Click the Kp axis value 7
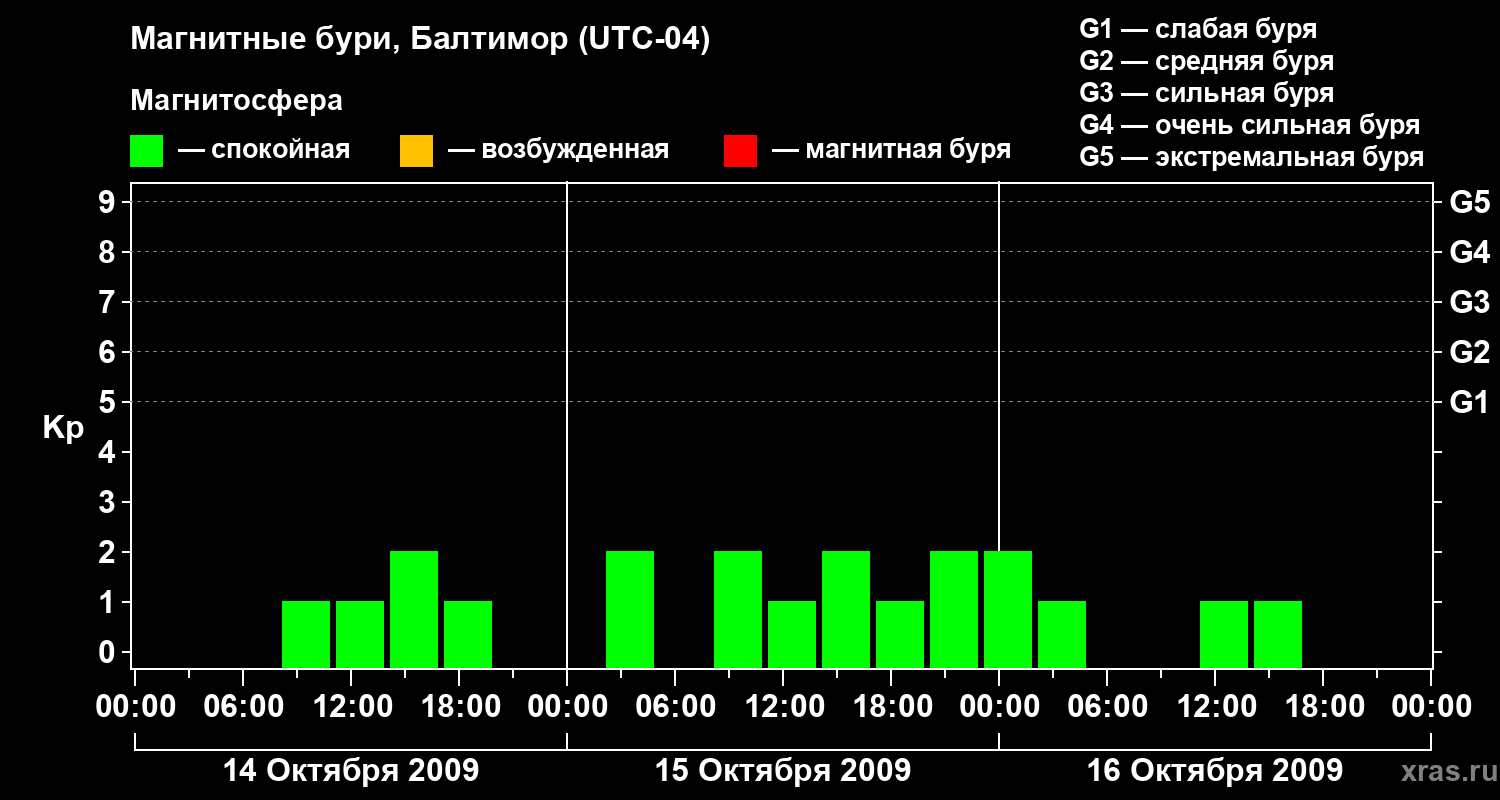 pyautogui.click(x=109, y=302)
